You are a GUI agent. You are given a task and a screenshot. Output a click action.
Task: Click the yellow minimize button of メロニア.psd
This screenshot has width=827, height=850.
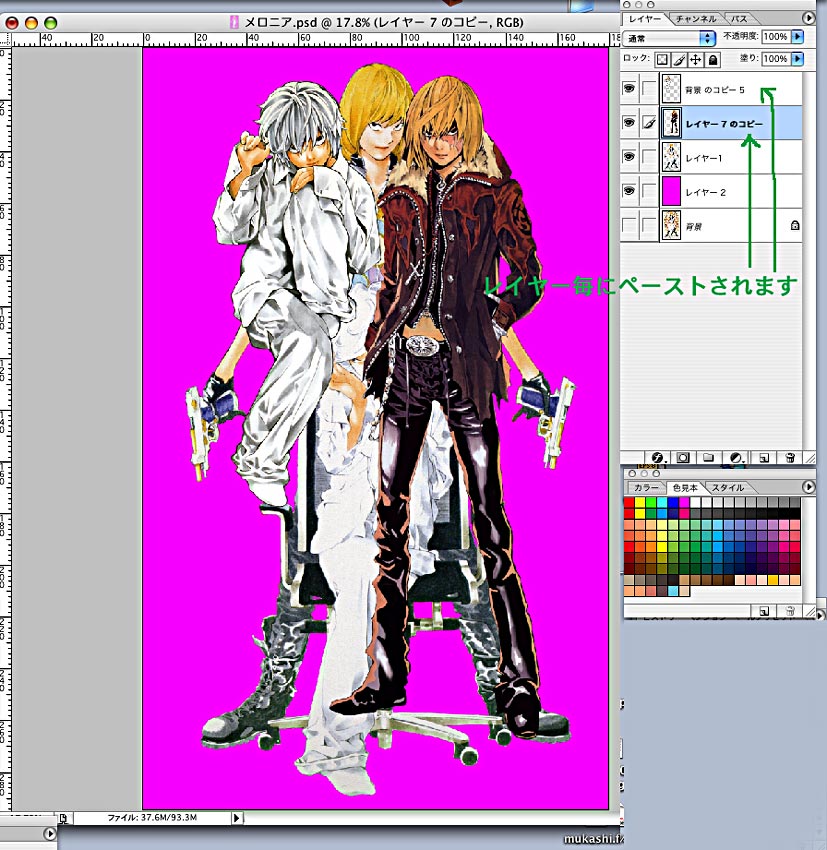click(x=31, y=23)
